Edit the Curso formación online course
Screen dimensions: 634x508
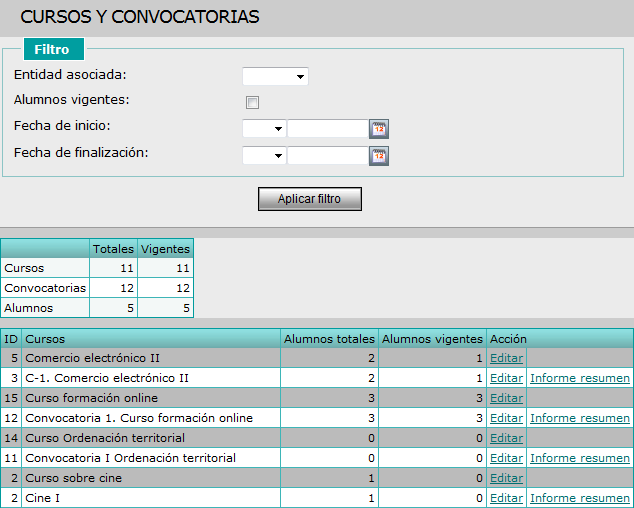point(506,398)
